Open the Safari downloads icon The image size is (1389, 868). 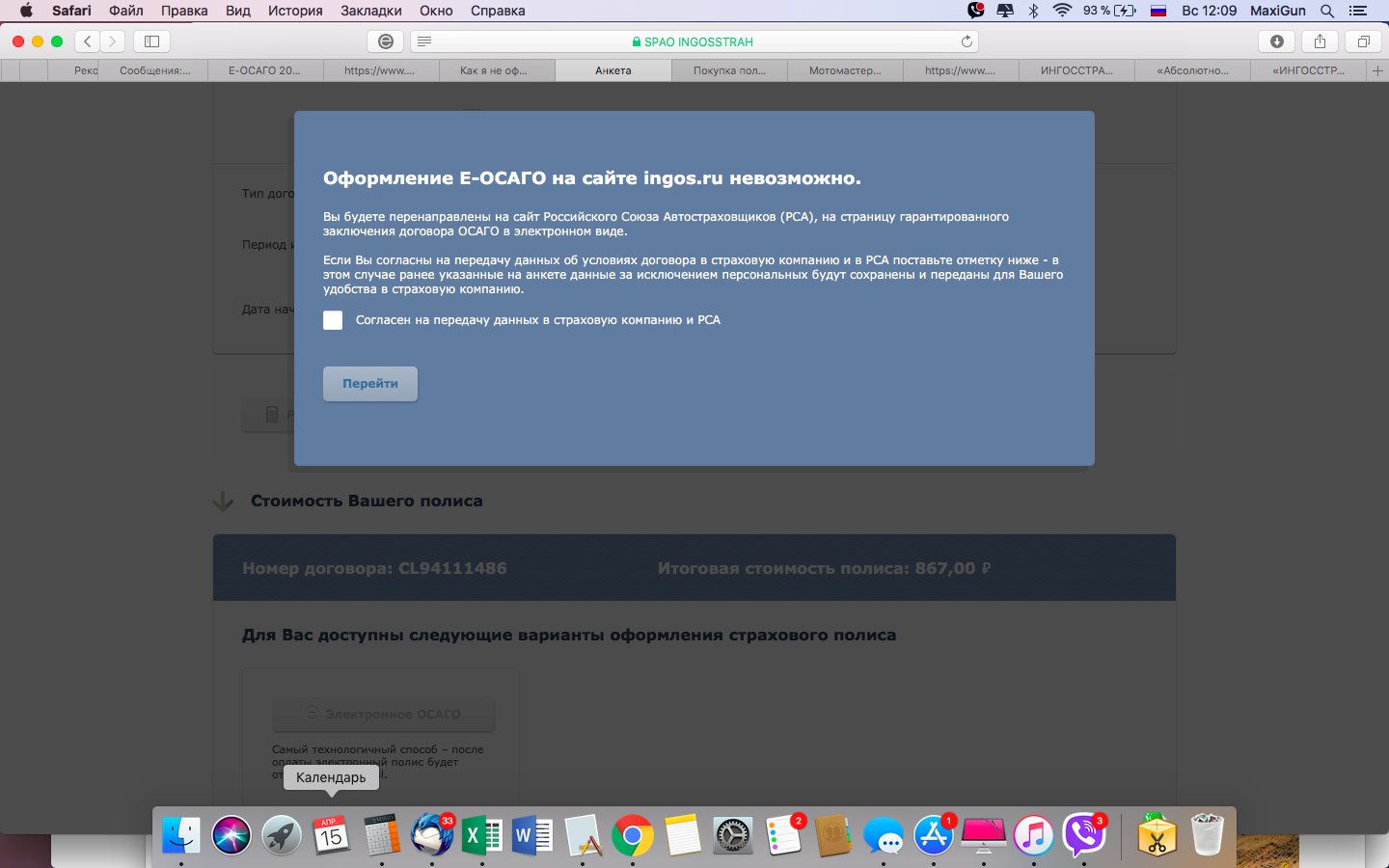(x=1276, y=41)
